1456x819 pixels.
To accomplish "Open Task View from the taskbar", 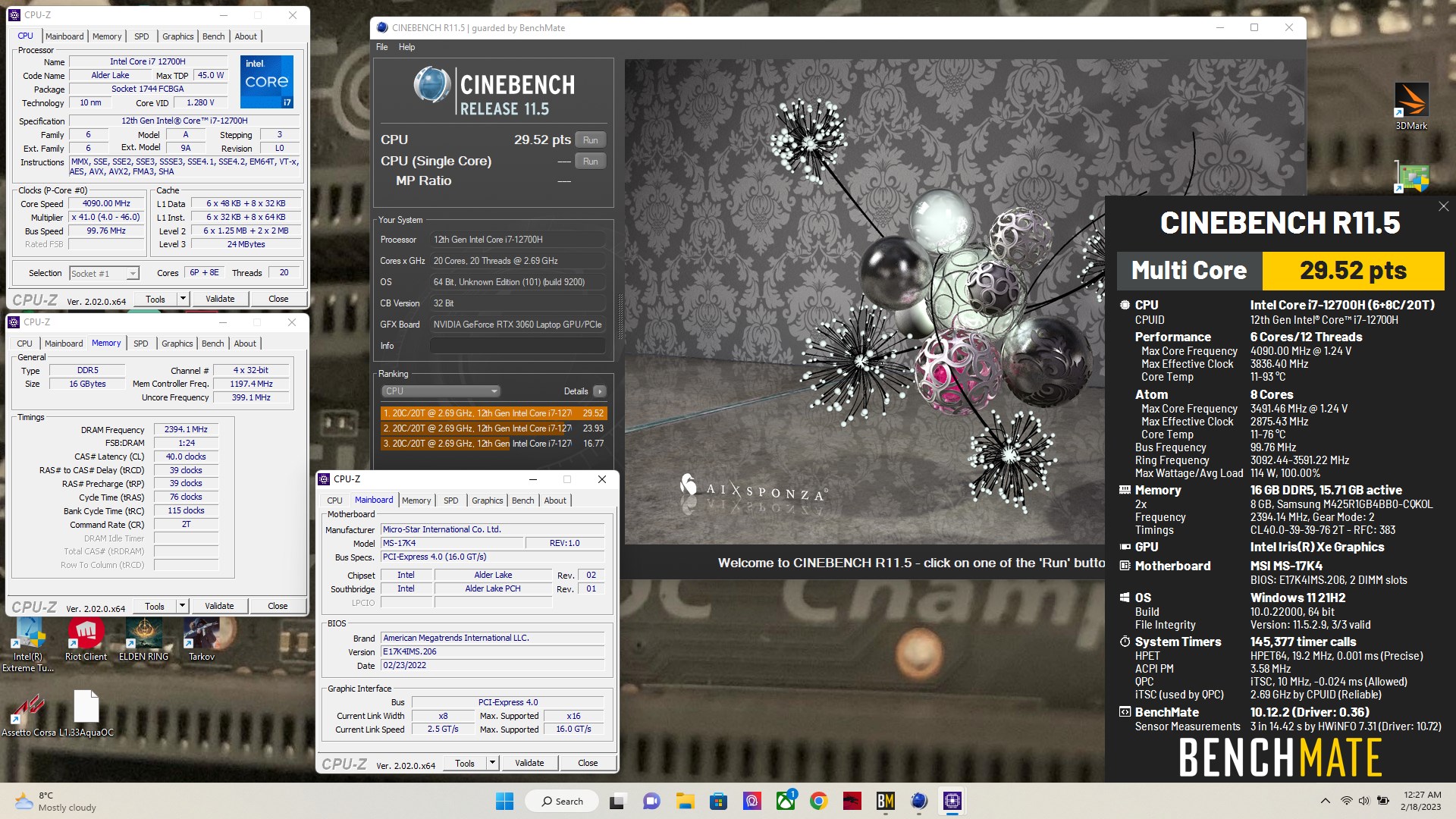I will coord(617,801).
